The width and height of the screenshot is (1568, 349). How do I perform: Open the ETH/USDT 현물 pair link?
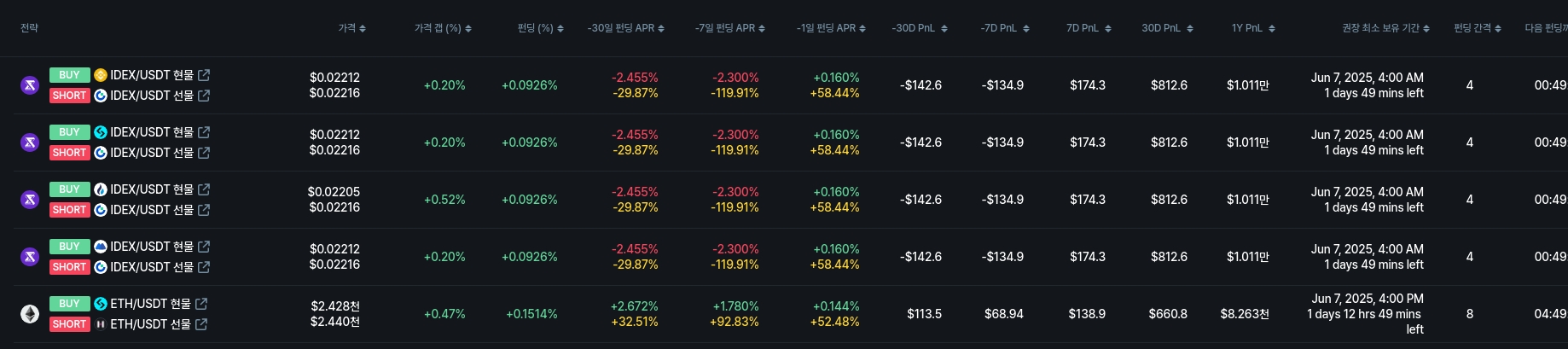click(x=150, y=304)
